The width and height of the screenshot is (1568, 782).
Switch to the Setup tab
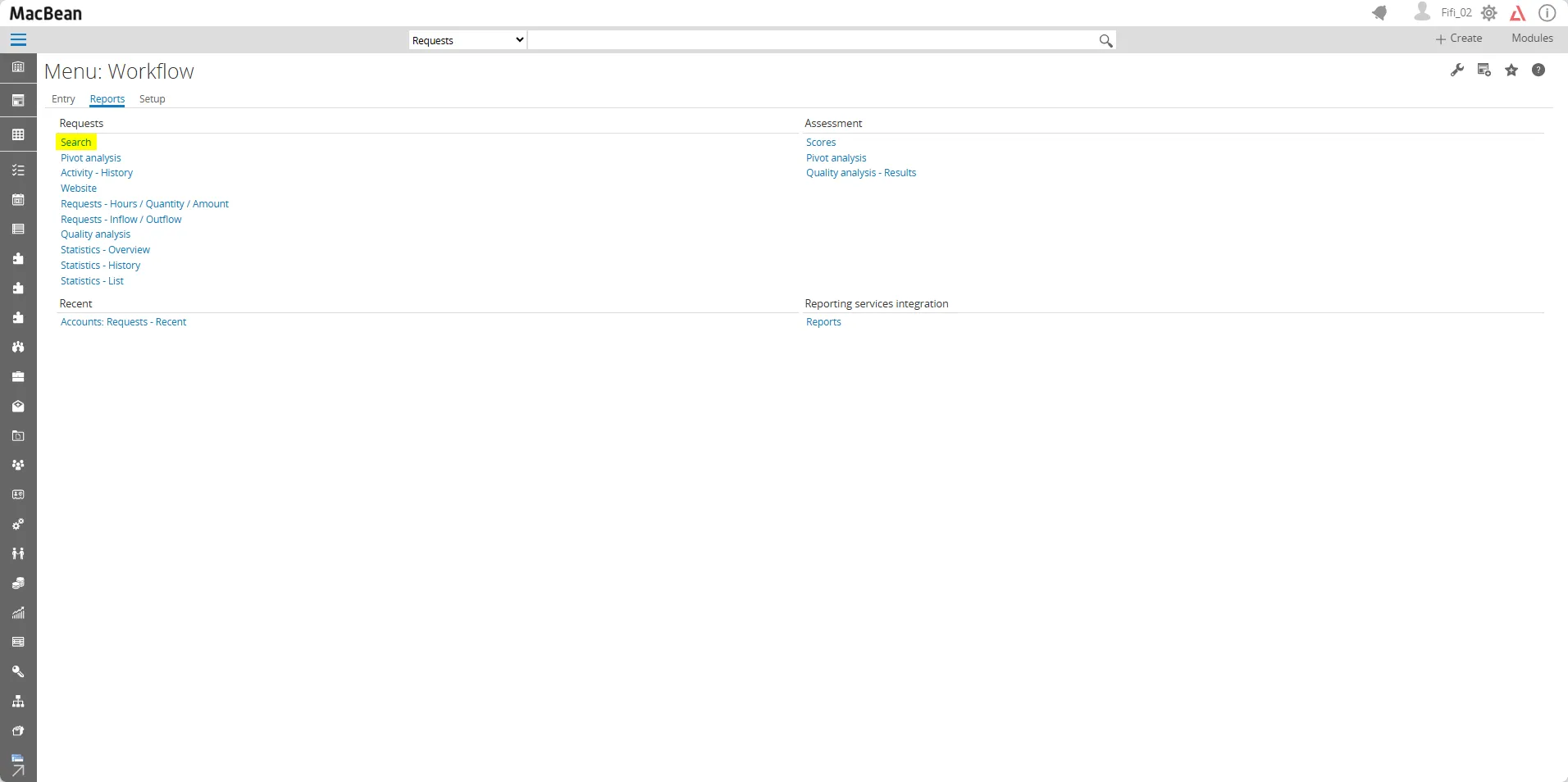click(x=152, y=99)
